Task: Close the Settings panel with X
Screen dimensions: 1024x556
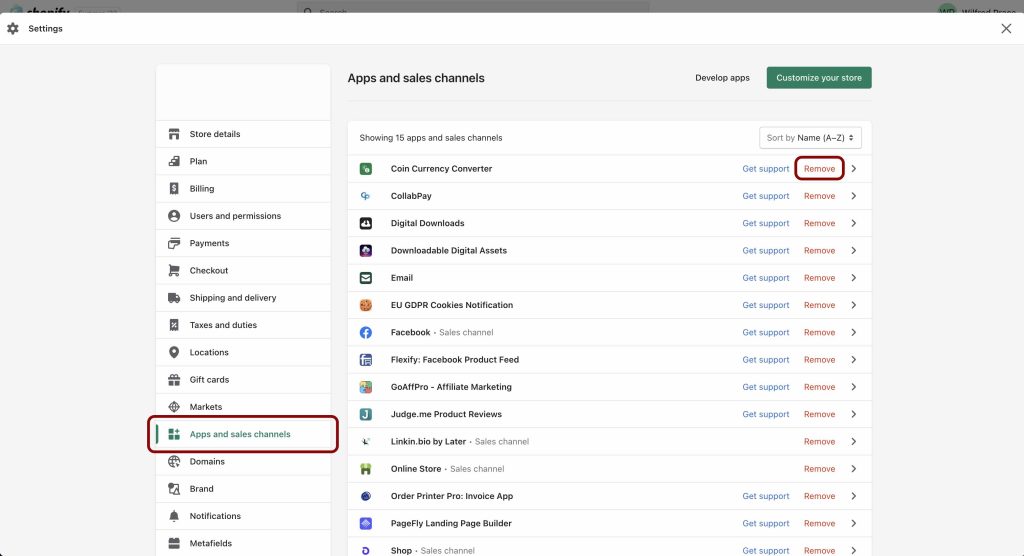Action: [1006, 29]
